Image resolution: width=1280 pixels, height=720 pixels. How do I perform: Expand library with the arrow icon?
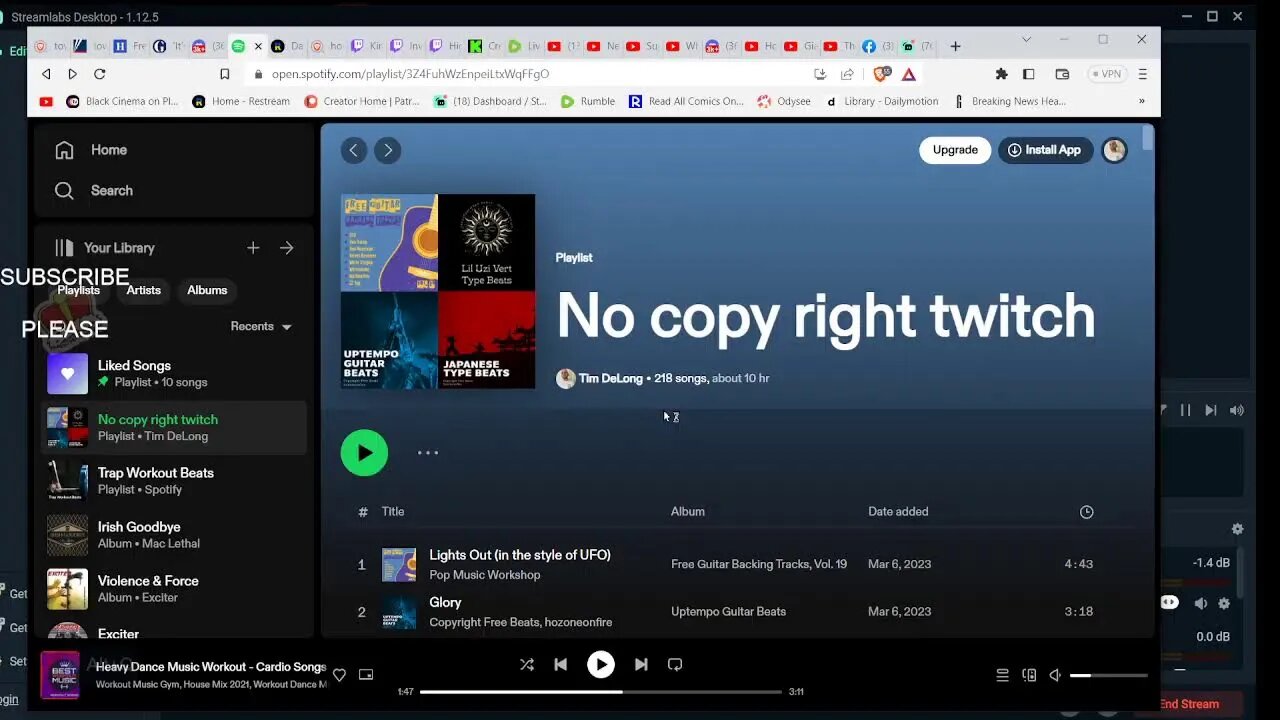tap(287, 248)
